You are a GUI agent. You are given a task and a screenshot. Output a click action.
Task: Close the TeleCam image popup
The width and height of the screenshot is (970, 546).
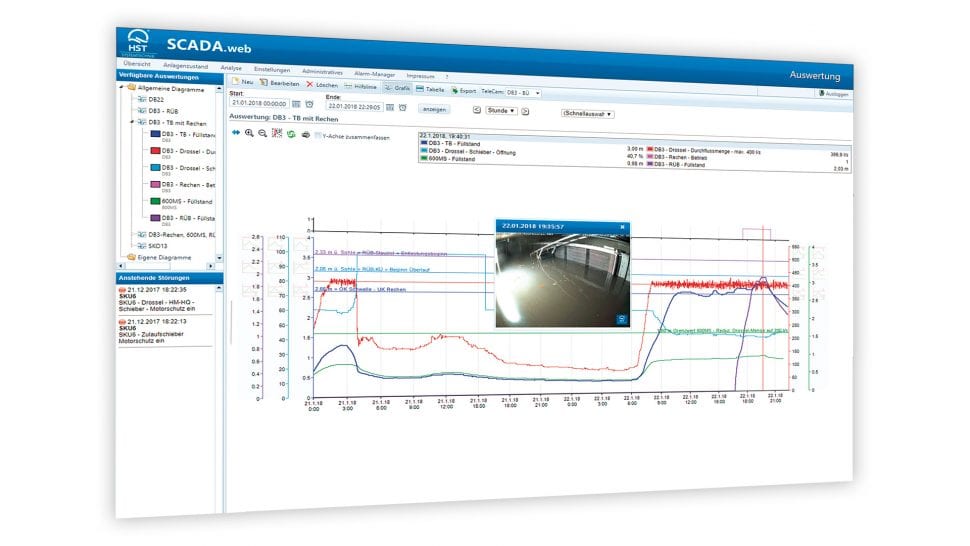[x=622, y=227]
